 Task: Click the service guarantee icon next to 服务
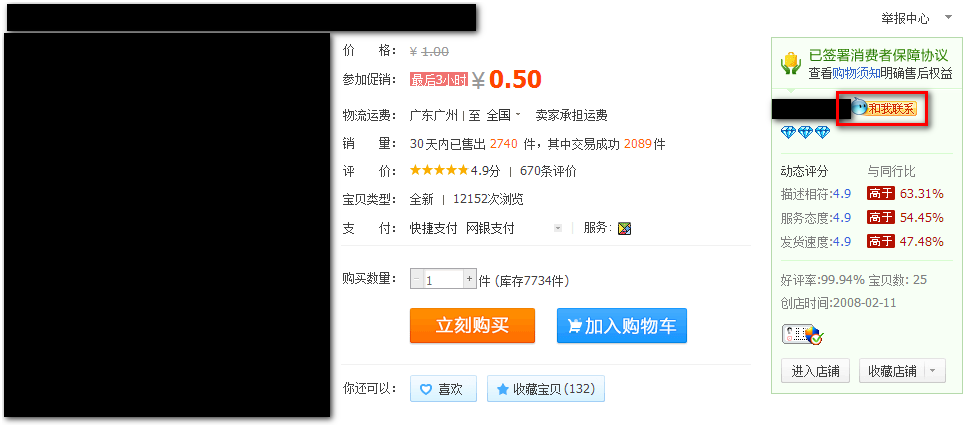[624, 228]
